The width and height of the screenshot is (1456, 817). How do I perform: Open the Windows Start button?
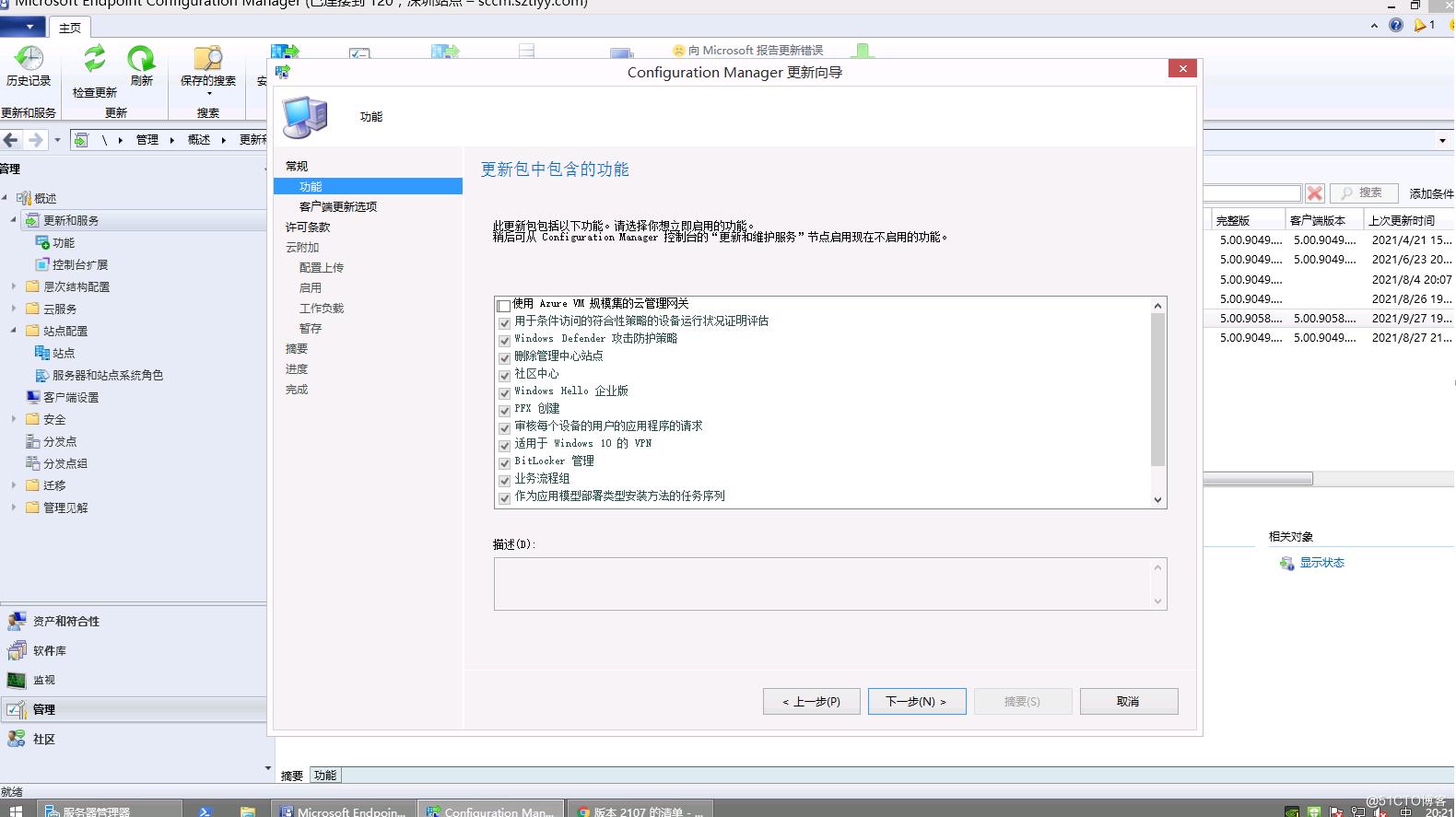(16, 811)
